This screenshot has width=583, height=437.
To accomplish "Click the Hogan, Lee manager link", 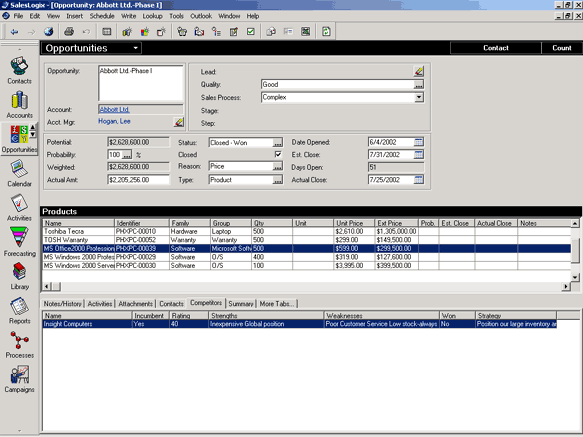I will point(114,121).
